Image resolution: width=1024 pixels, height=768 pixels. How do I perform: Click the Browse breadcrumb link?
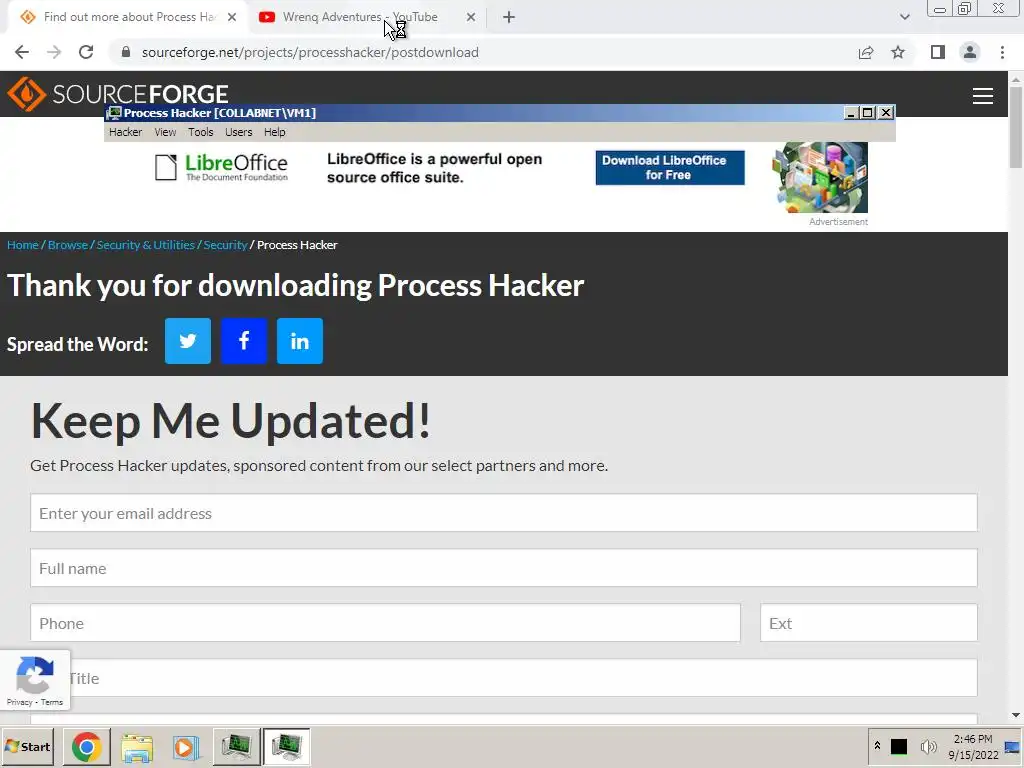click(x=68, y=245)
